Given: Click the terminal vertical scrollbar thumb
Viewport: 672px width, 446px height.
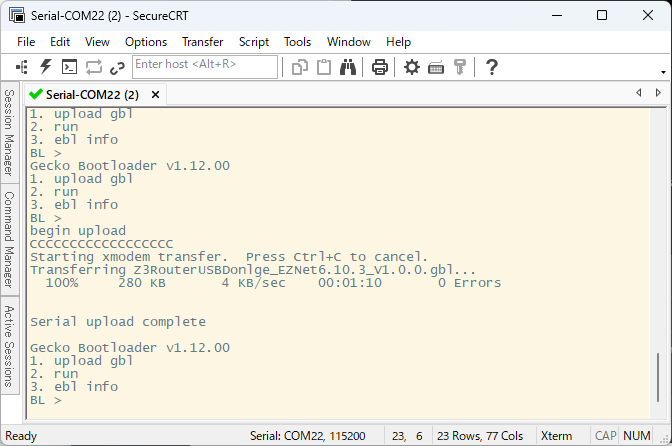Looking at the screenshot, I should pyautogui.click(x=658, y=377).
